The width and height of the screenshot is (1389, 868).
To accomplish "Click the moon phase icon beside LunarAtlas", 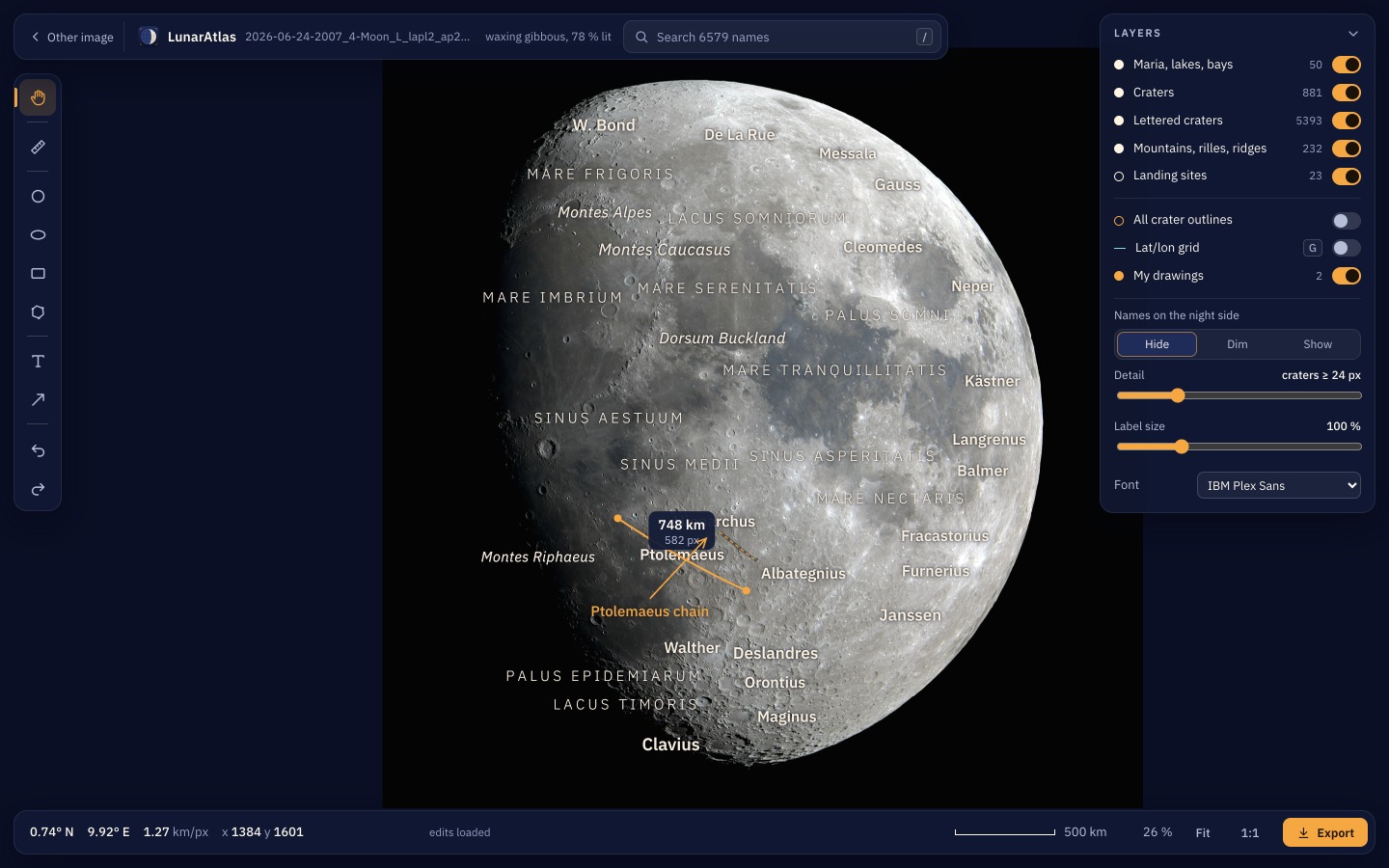I will pyautogui.click(x=148, y=37).
